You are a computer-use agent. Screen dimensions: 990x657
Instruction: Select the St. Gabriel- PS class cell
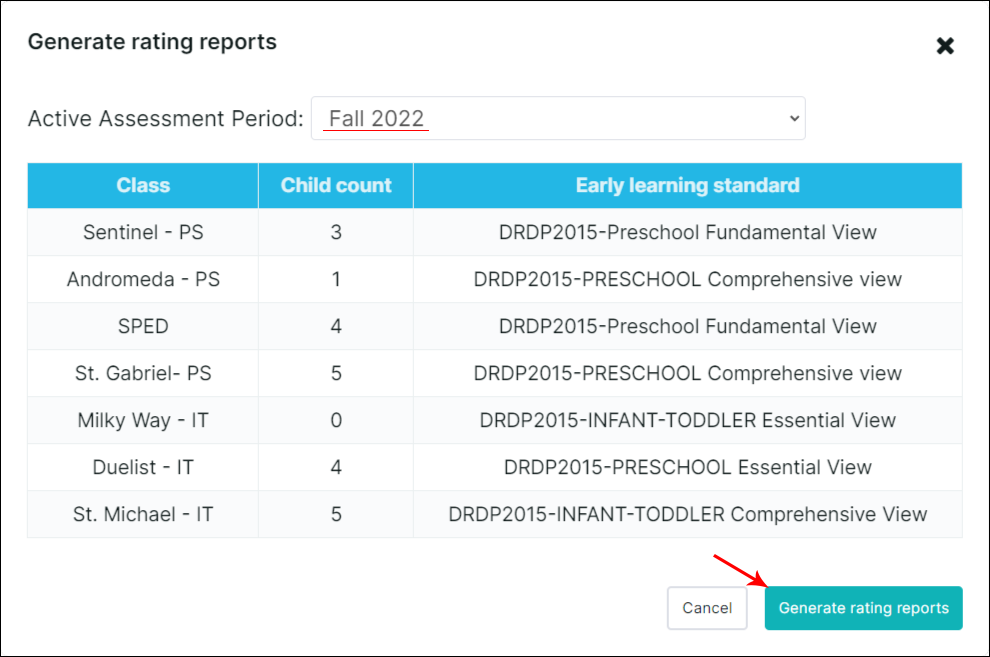point(143,373)
